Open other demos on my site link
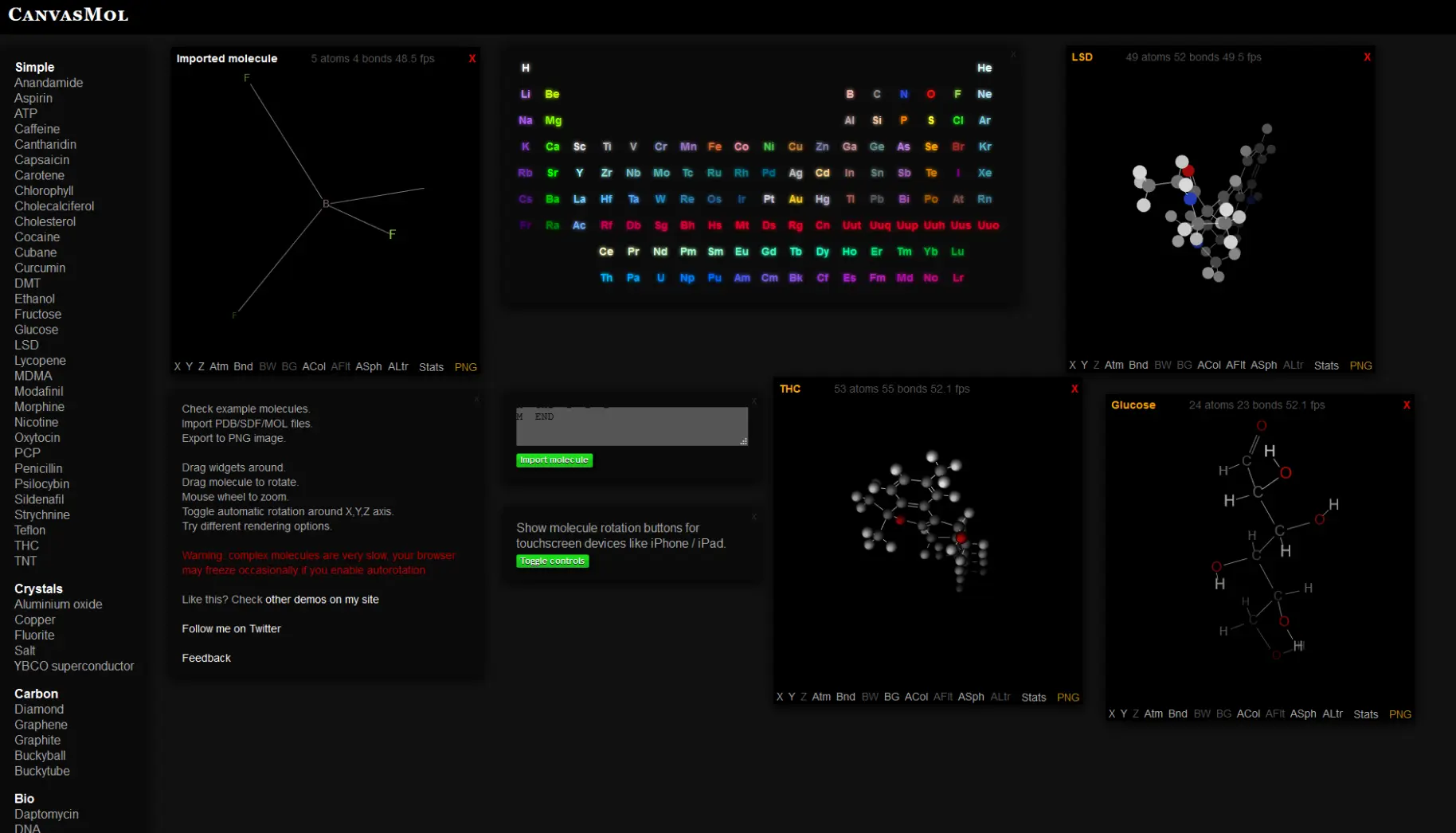Screen dimensions: 1456x833 (322, 600)
